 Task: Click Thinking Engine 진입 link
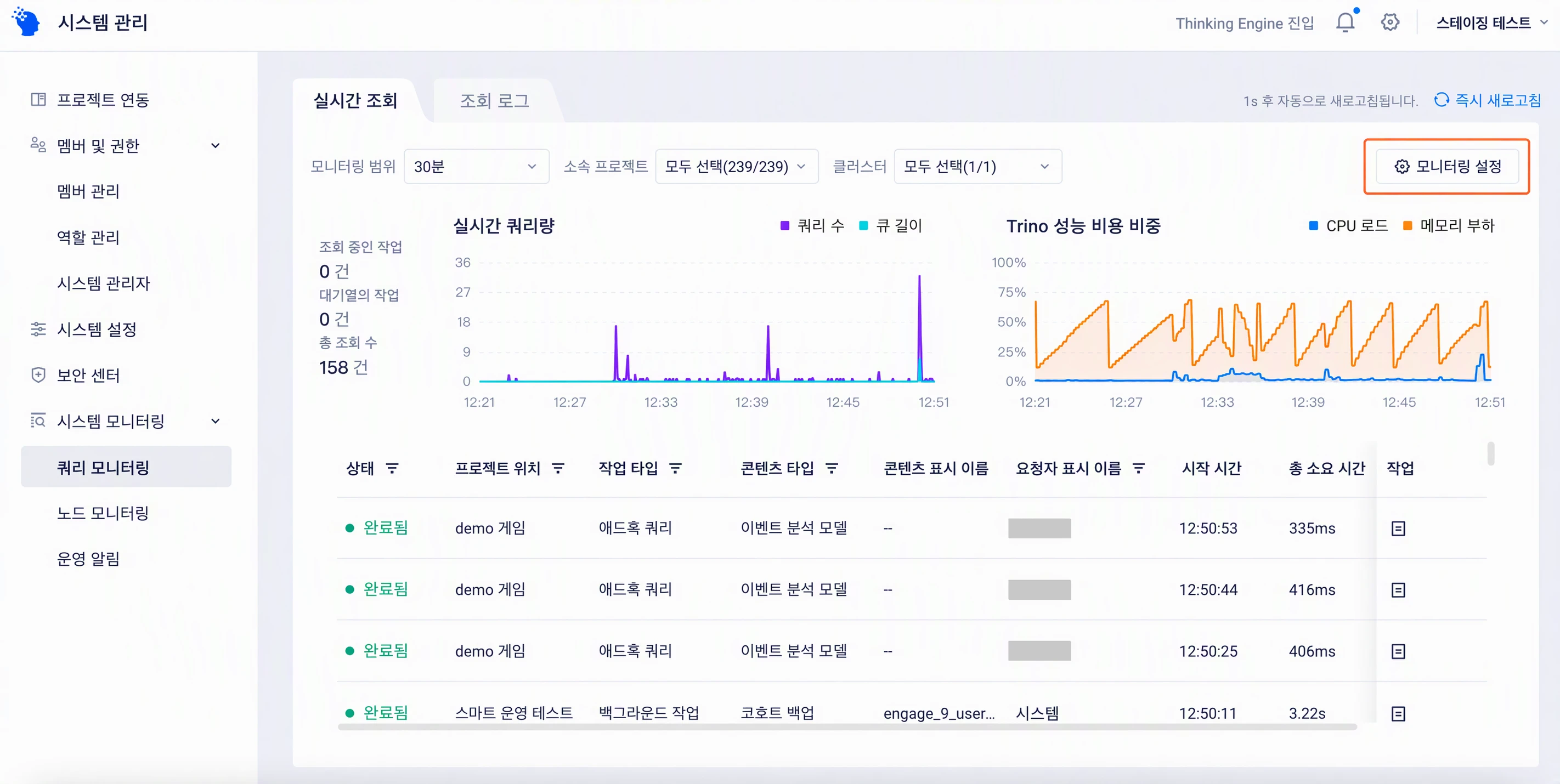point(1245,23)
